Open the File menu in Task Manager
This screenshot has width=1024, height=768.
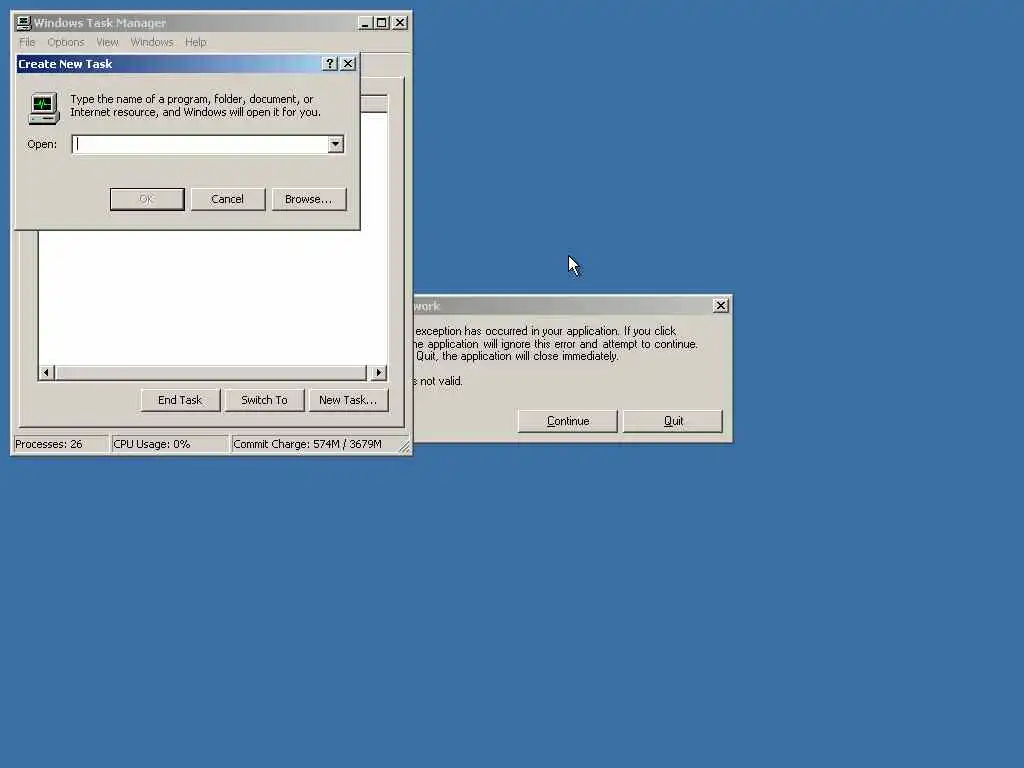(27, 42)
